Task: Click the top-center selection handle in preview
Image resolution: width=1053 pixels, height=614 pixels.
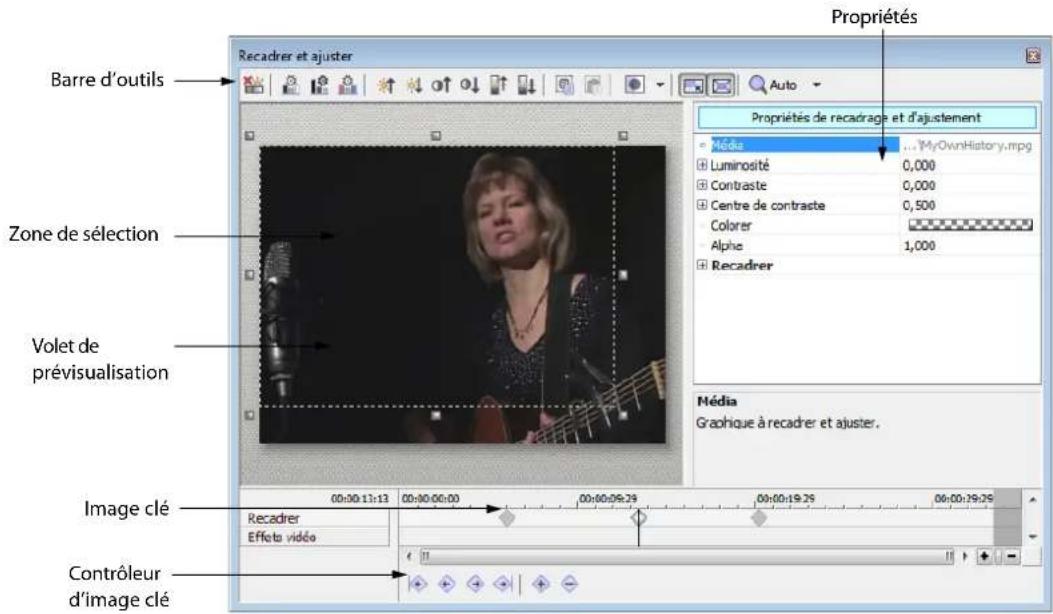Action: [436, 136]
